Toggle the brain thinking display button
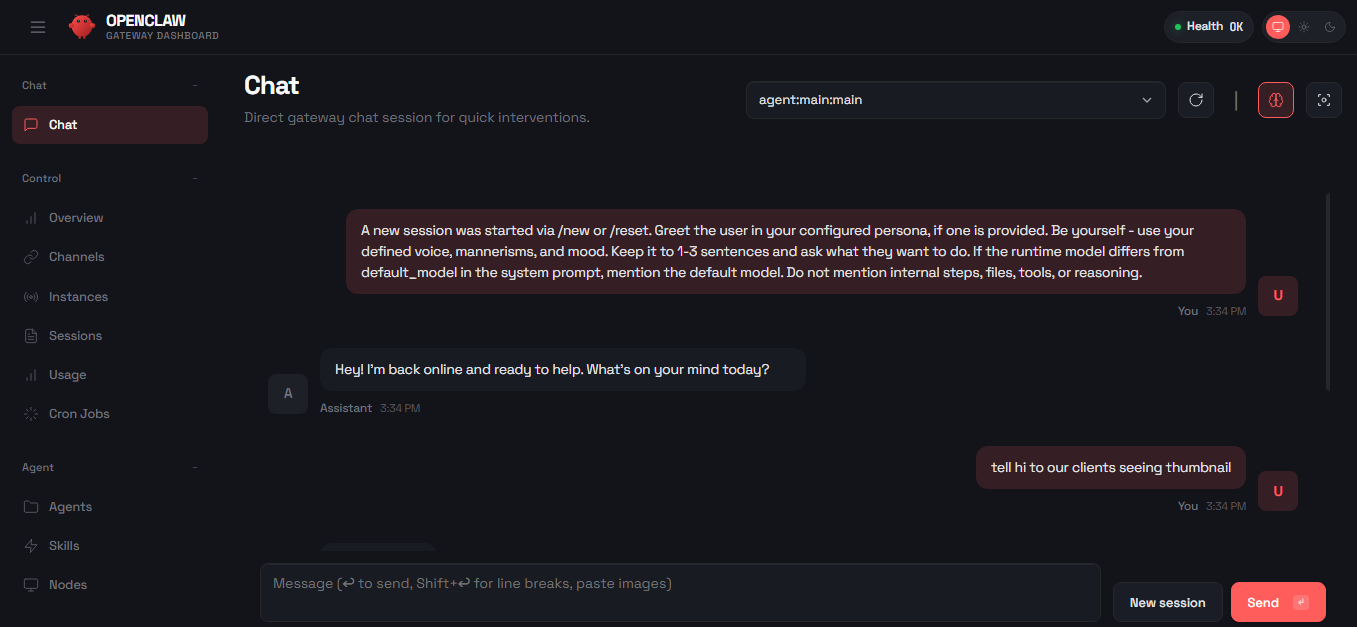 tap(1276, 100)
